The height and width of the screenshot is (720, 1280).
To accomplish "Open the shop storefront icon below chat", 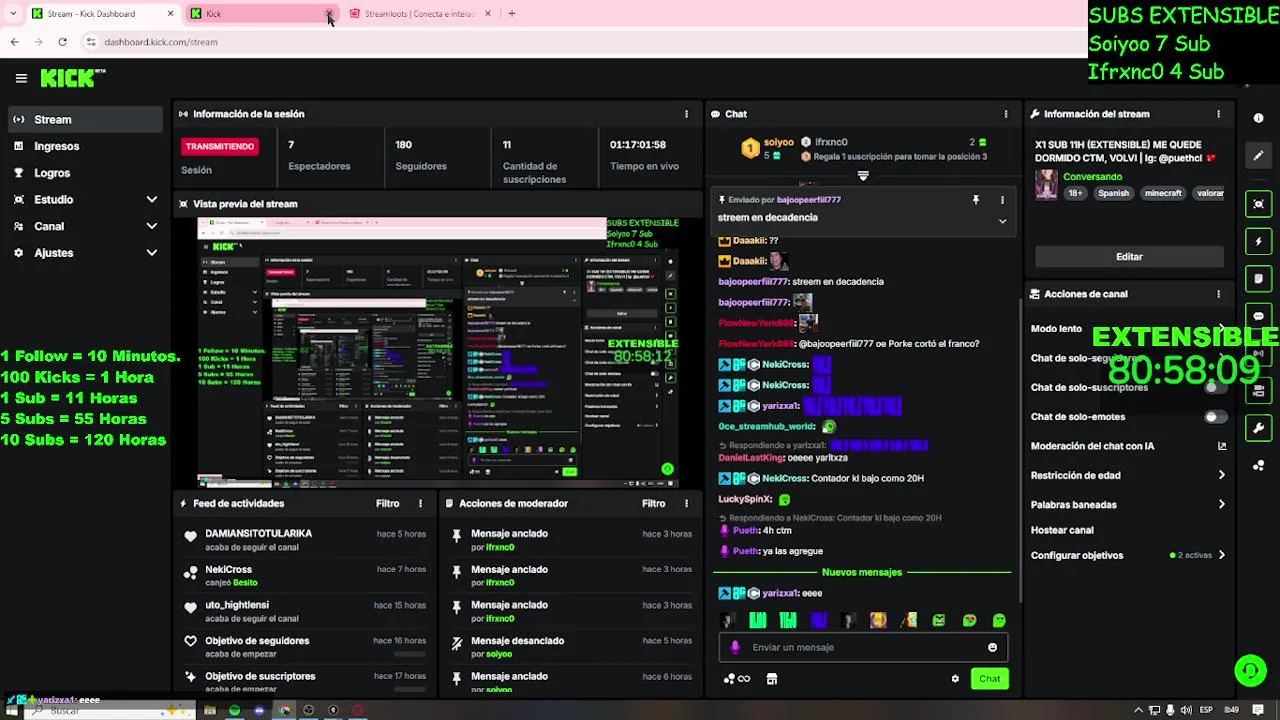I will [x=771, y=679].
